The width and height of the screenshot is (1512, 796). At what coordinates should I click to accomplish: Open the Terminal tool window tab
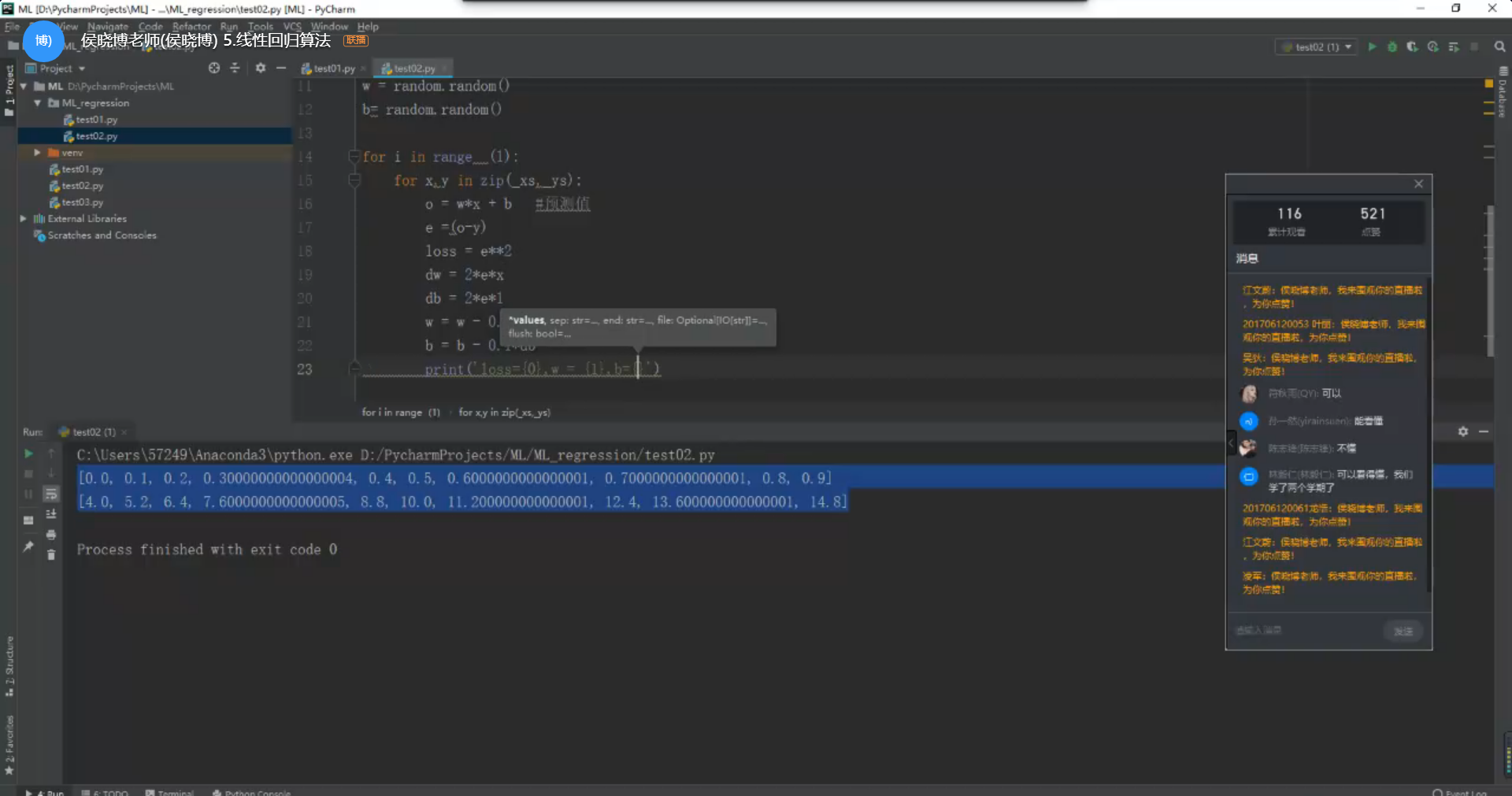tap(169, 792)
